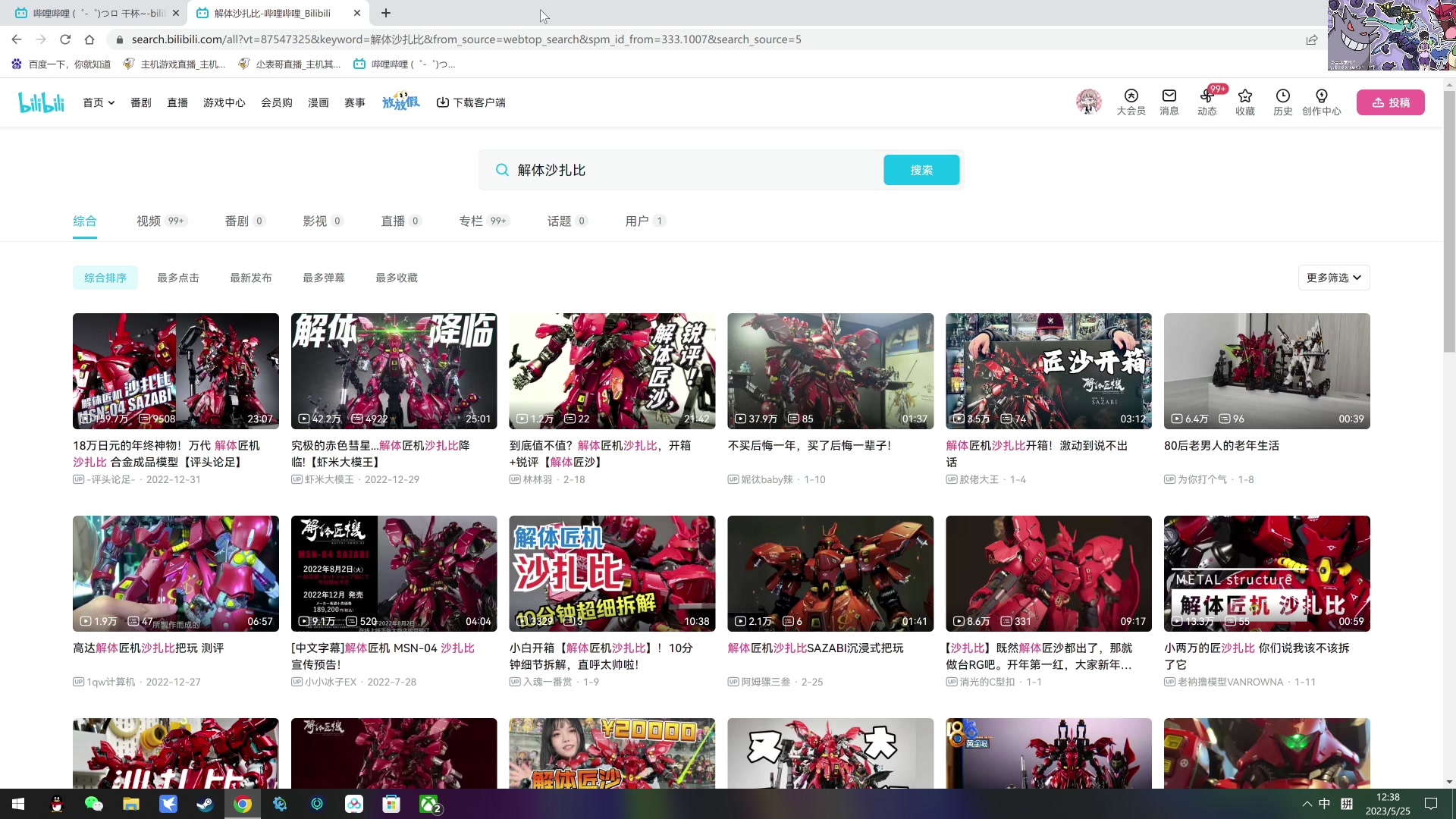This screenshot has width=1456, height=819.
Task: Switch to the 专栏 tab
Action: [484, 221]
